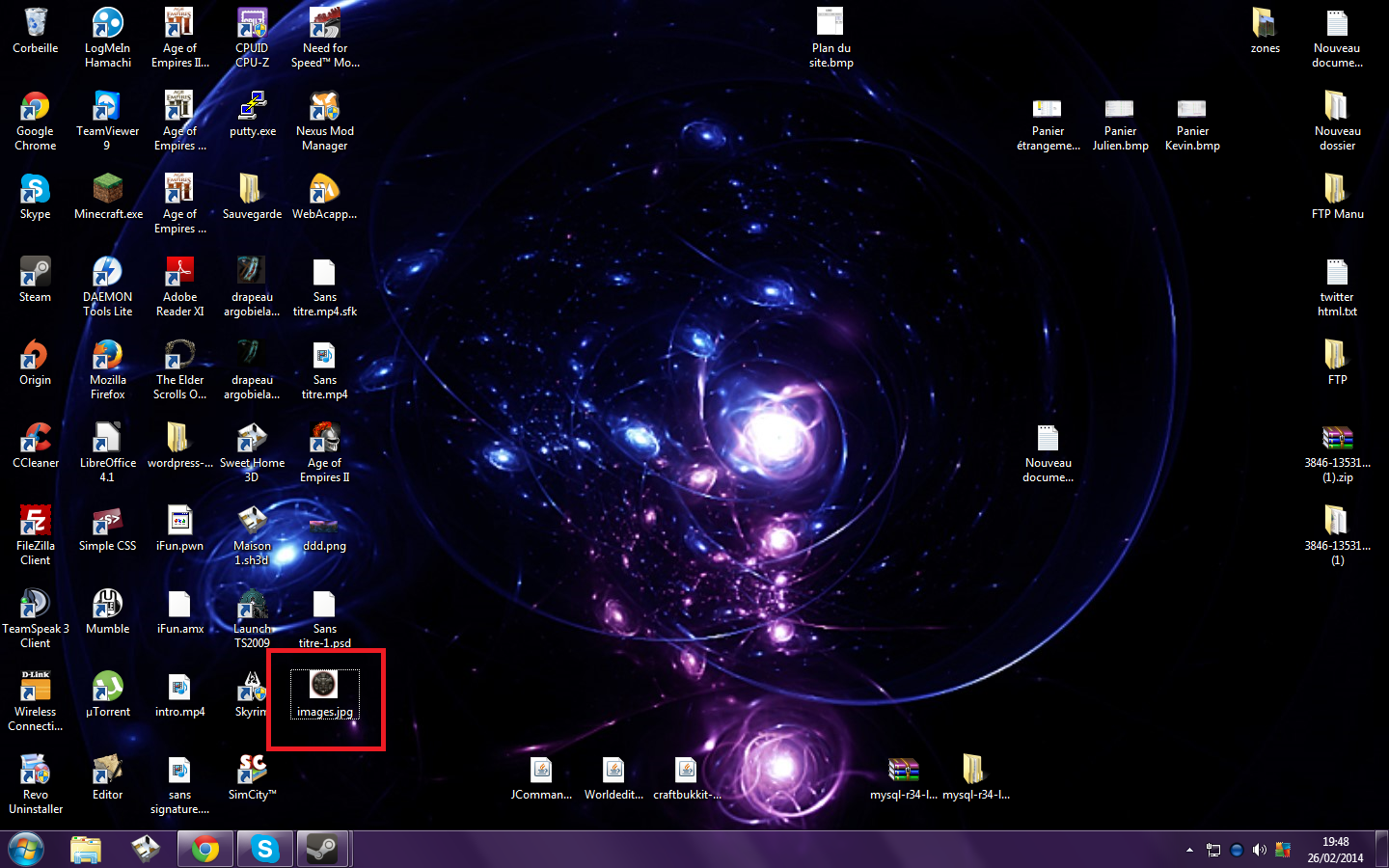Open Mozilla Firefox

tap(107, 369)
